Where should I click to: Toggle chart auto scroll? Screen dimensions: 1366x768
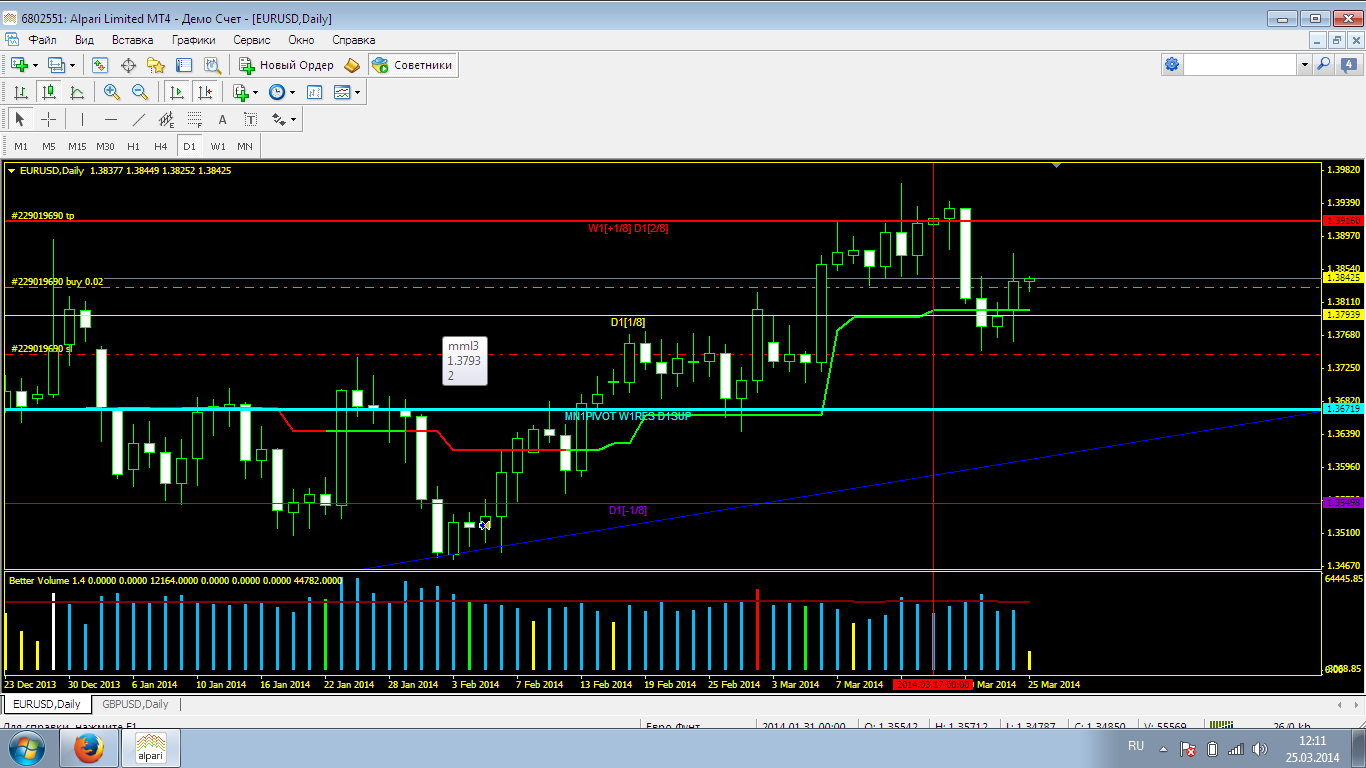[x=177, y=92]
